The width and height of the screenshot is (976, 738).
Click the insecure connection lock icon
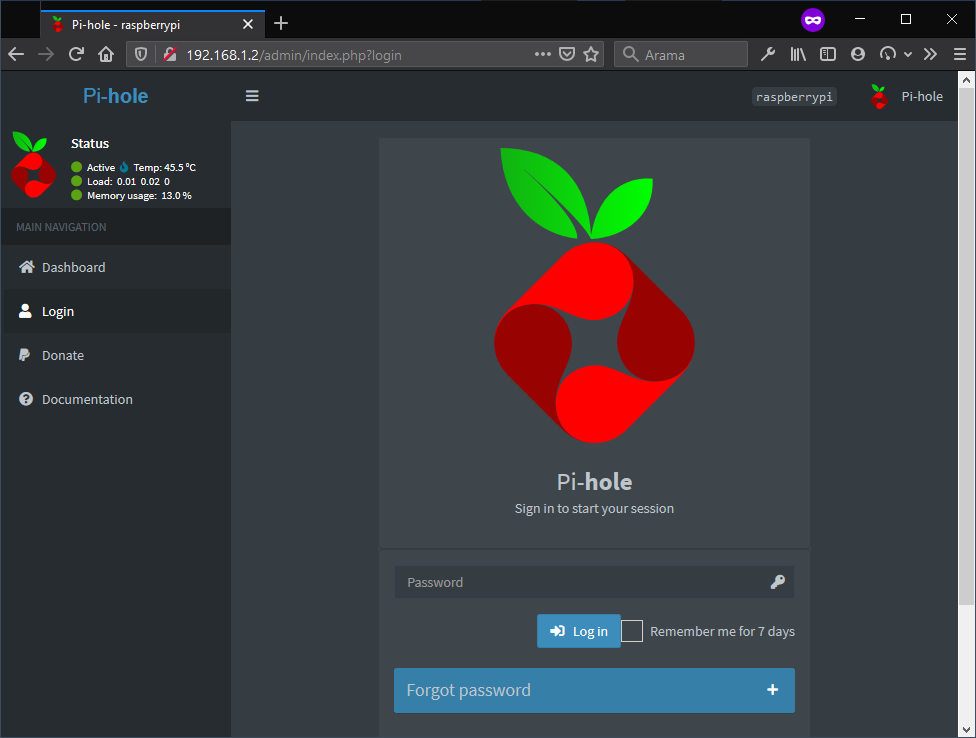click(170, 55)
